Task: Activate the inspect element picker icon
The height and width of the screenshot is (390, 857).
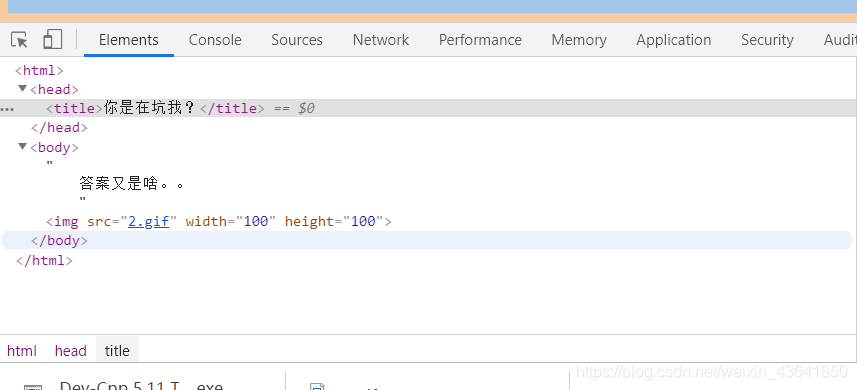Action: 19,40
